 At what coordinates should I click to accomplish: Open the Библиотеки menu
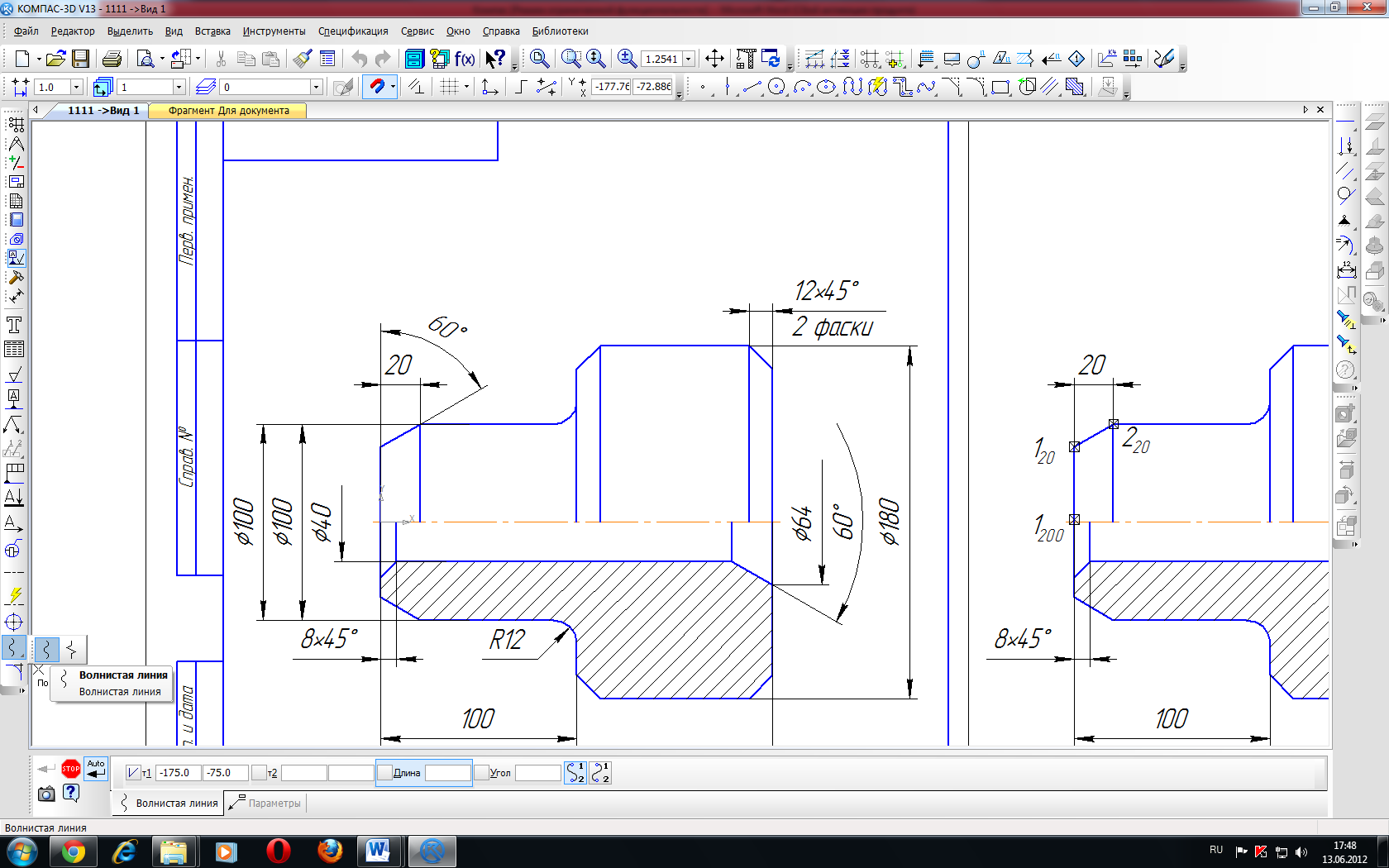click(x=560, y=31)
